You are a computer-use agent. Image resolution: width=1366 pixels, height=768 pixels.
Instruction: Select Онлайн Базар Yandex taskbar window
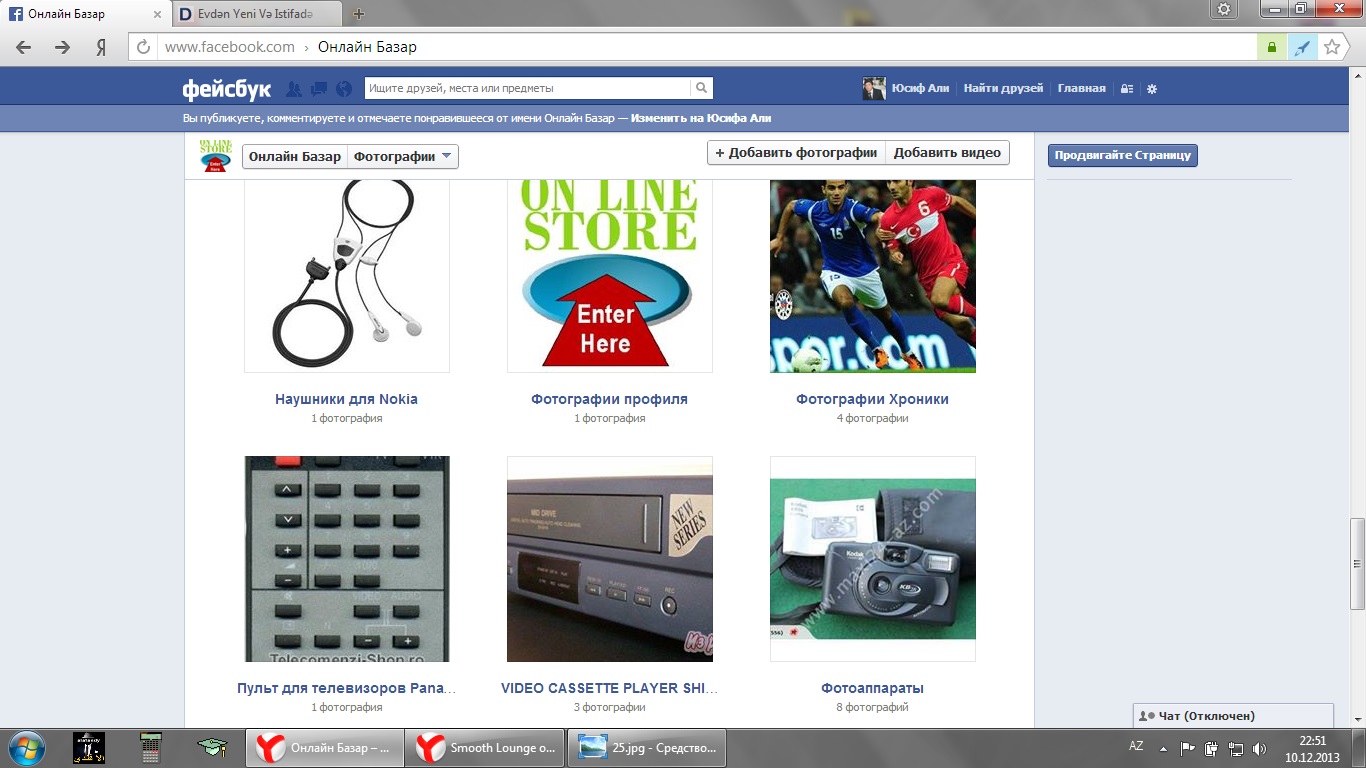[325, 748]
